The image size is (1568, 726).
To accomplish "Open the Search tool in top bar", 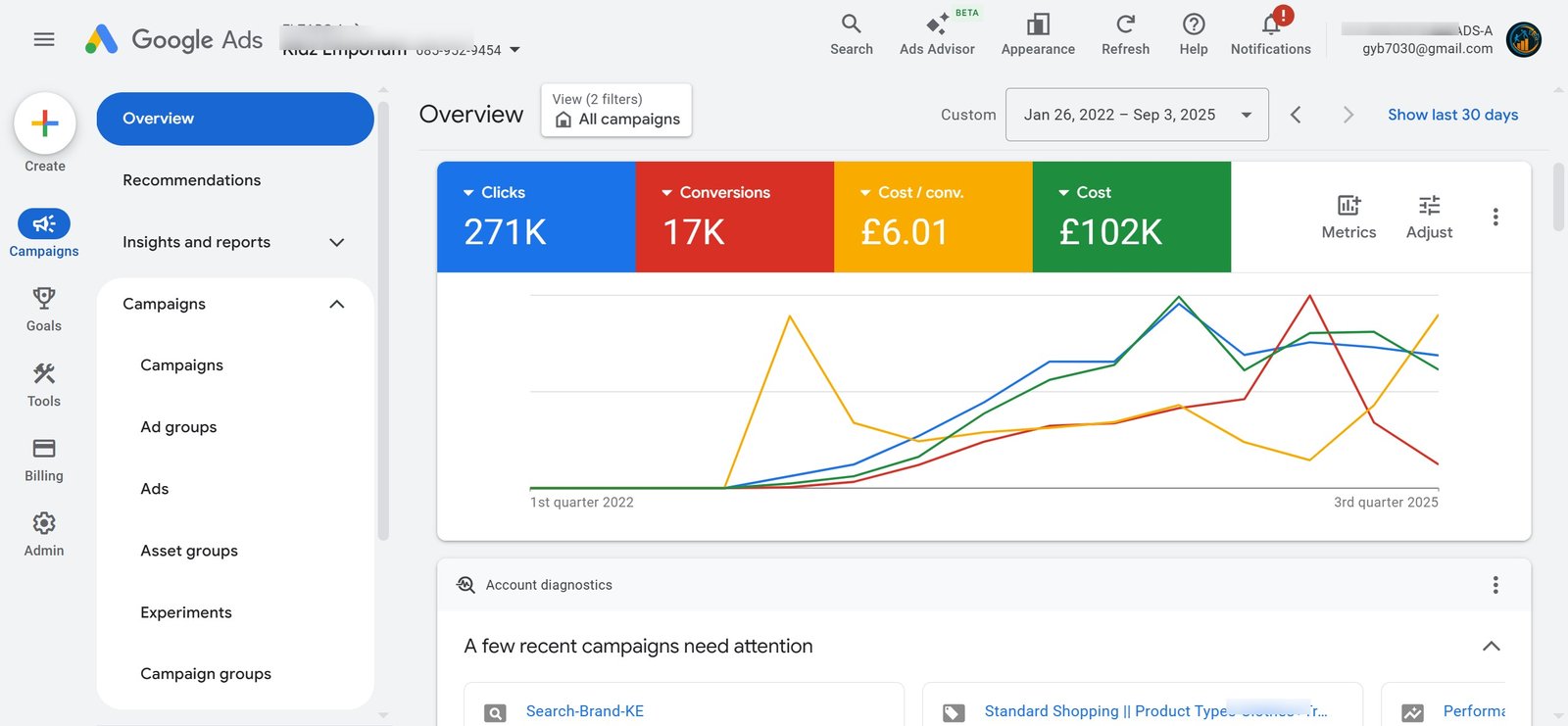I will click(x=851, y=34).
